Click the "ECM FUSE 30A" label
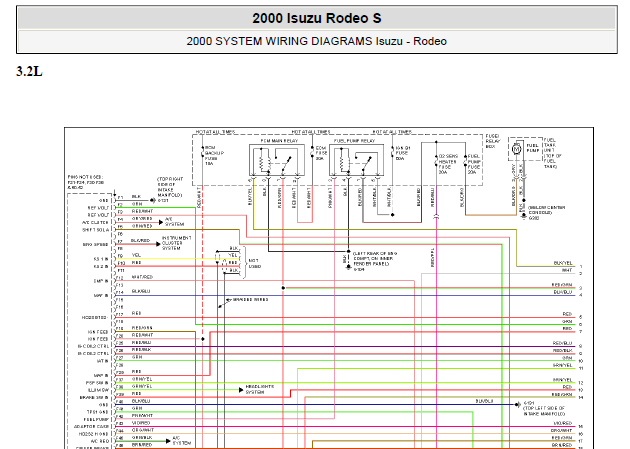This screenshot has height=449, width=630. pyautogui.click(x=321, y=153)
